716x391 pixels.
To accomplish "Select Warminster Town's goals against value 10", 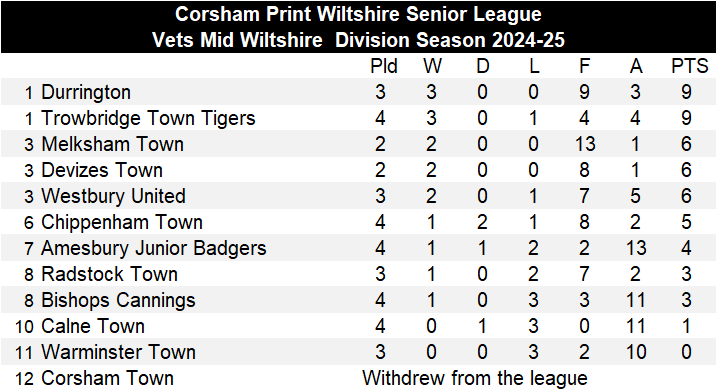I will [x=636, y=353].
